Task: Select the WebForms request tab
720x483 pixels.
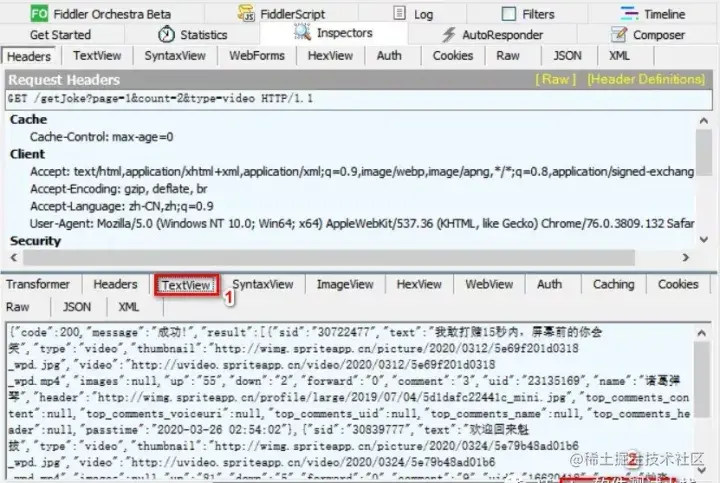Action: coord(257,56)
